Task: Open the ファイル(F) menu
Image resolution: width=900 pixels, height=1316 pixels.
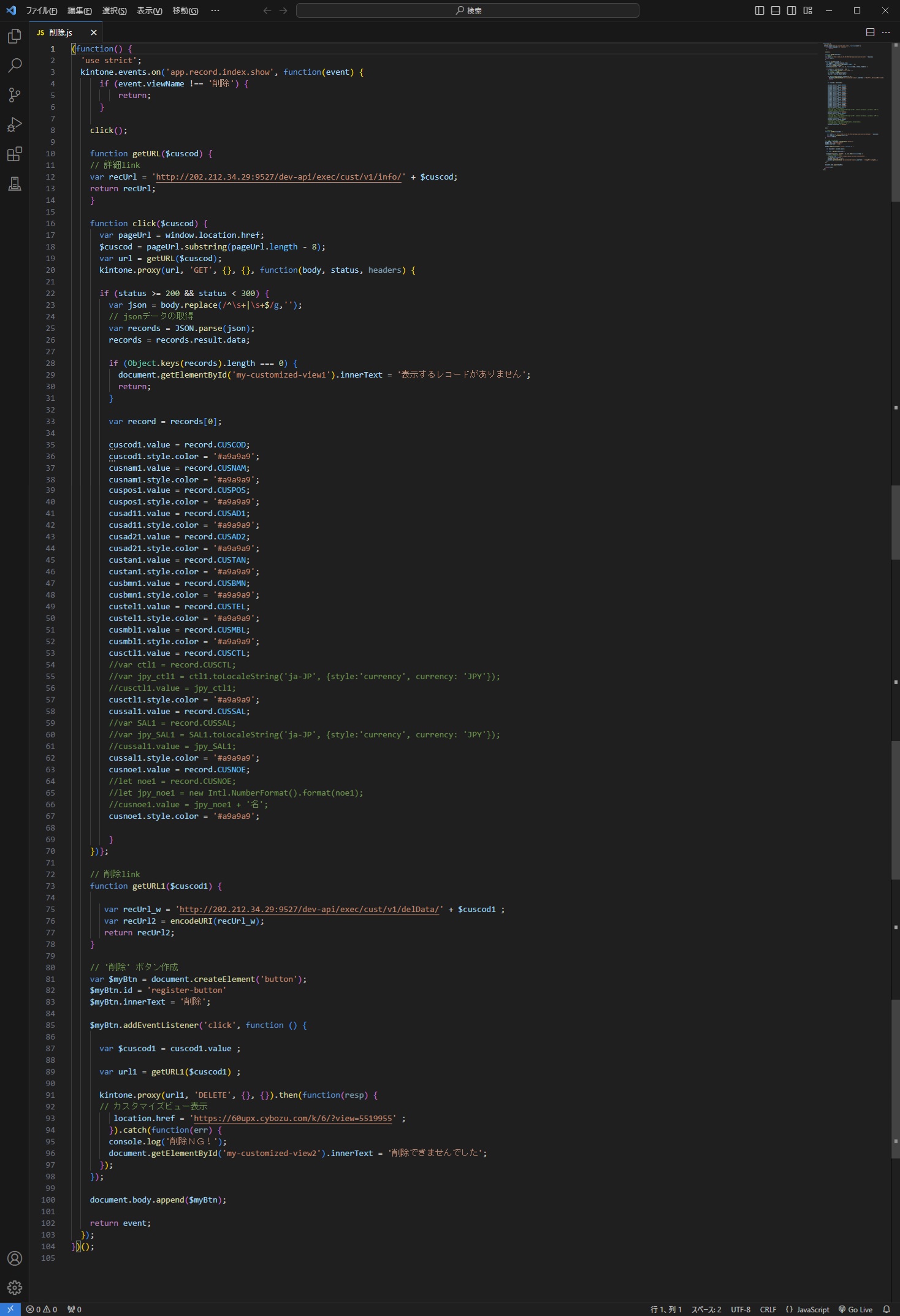Action: click(41, 10)
